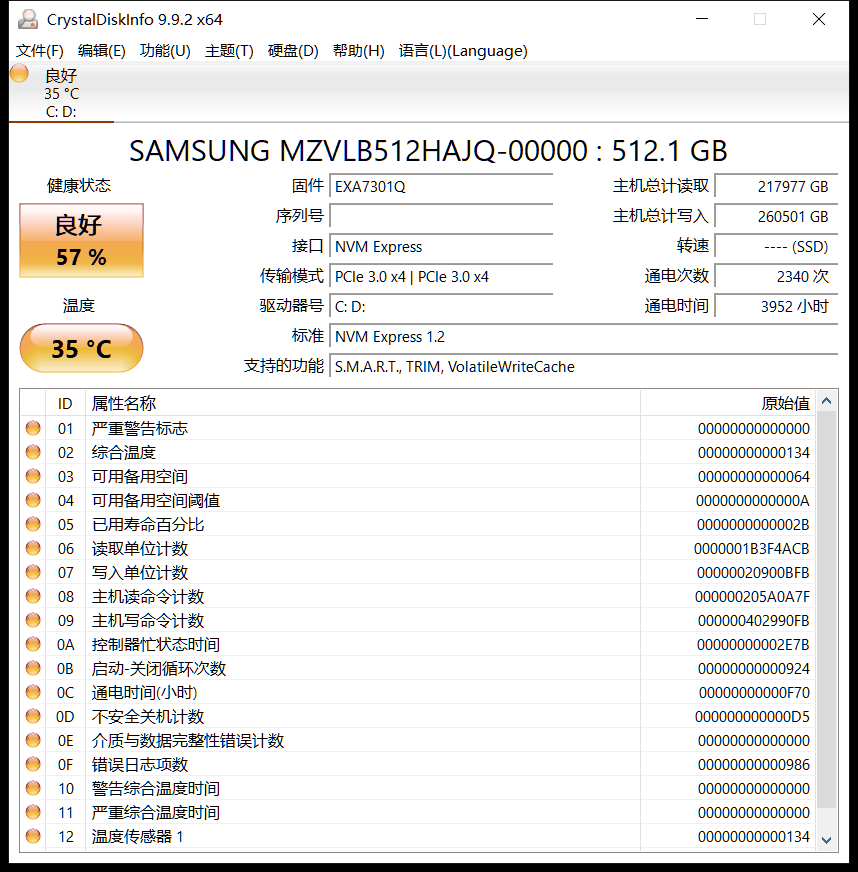Open the 编辑(E) menu
The image size is (858, 872).
(102, 51)
